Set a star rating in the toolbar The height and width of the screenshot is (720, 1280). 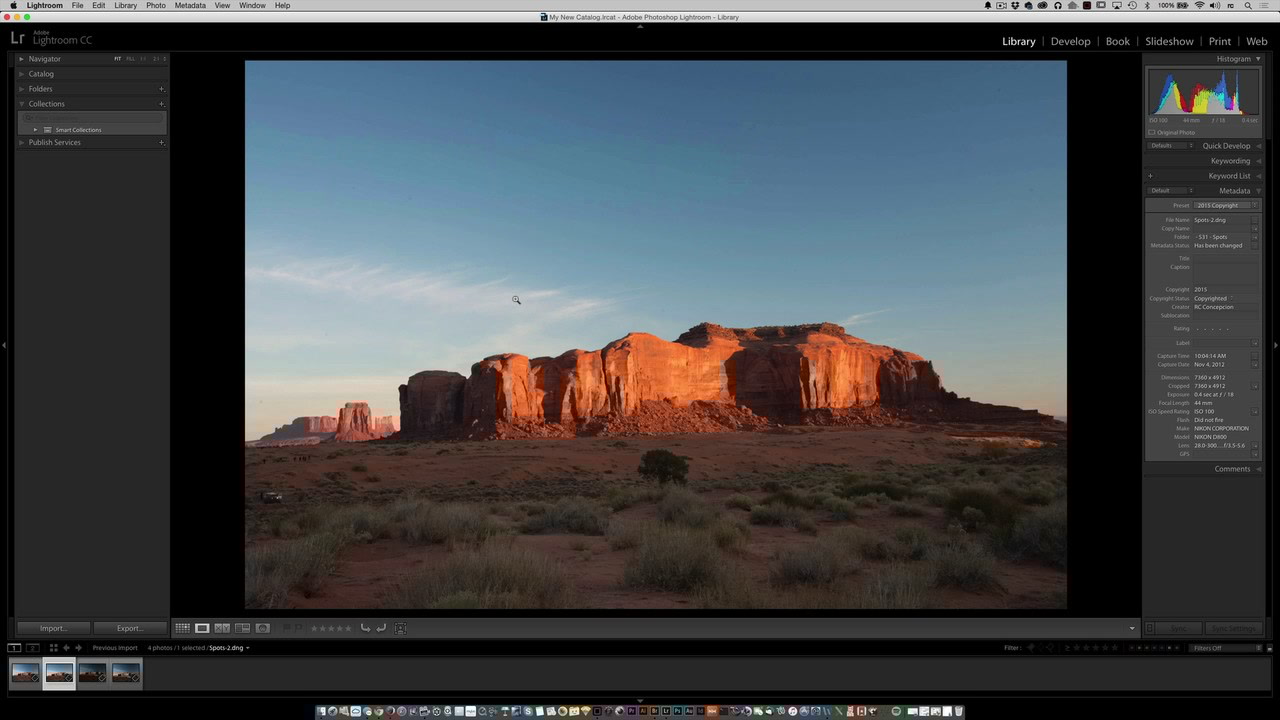tap(331, 627)
